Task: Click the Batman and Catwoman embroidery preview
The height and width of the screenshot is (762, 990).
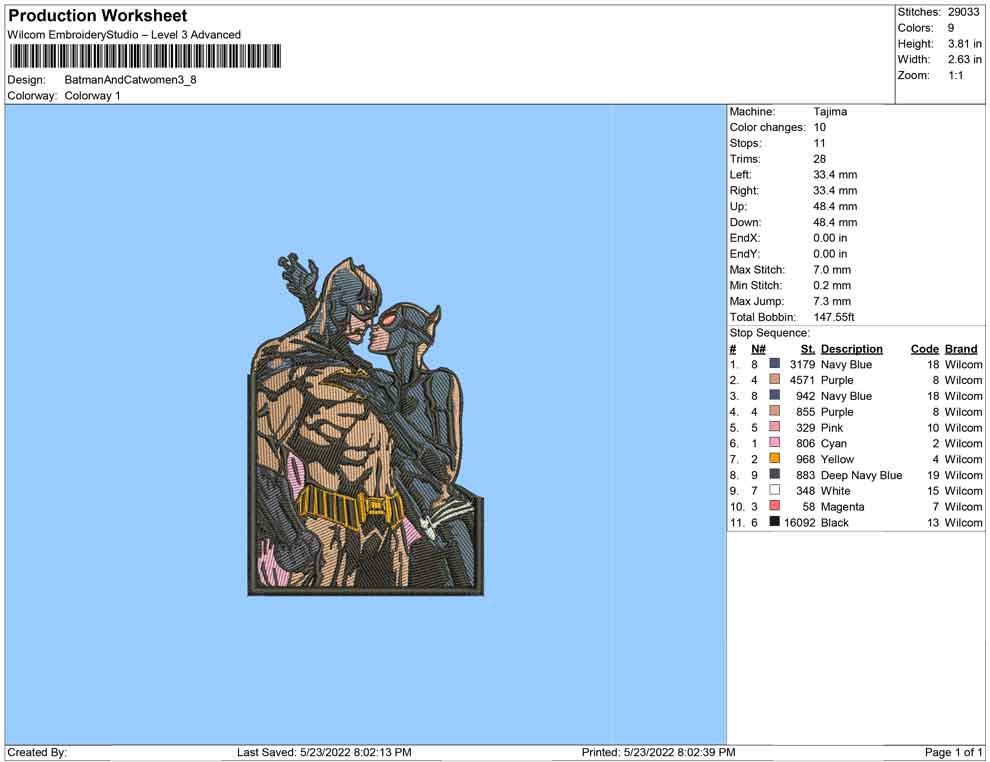Action: pos(366,425)
